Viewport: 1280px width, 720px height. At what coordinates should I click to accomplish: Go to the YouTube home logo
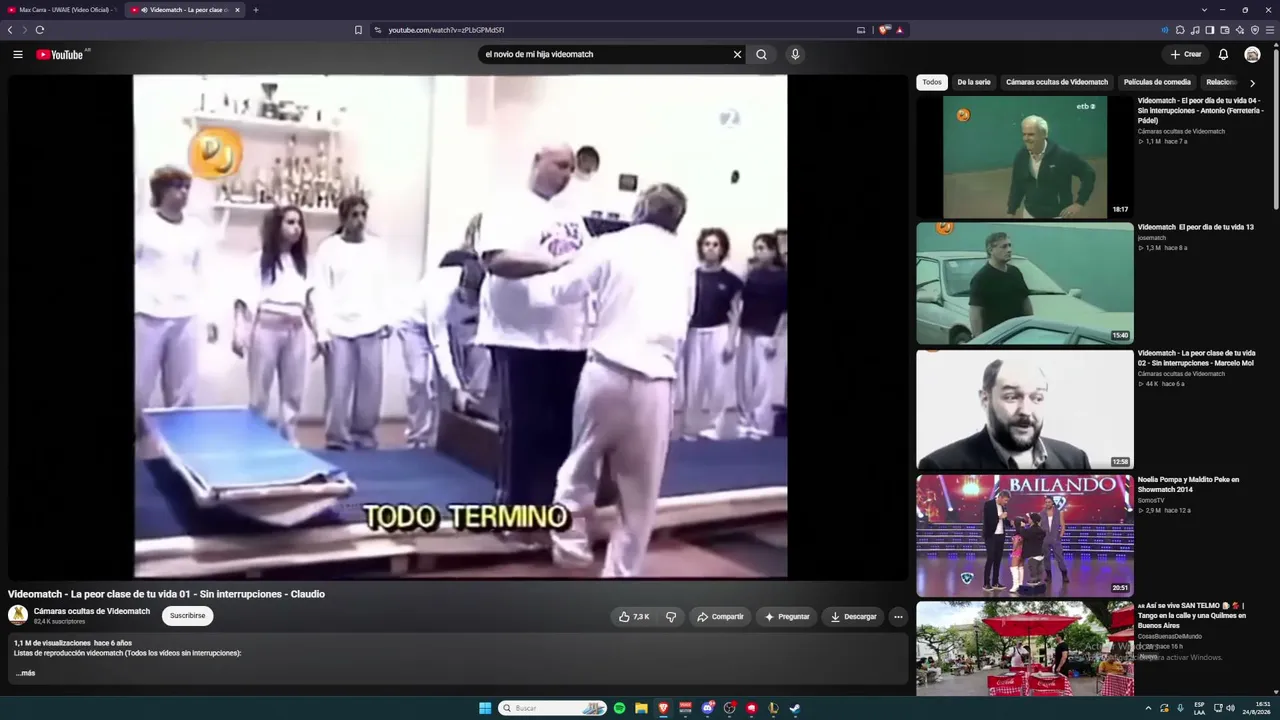pos(62,55)
